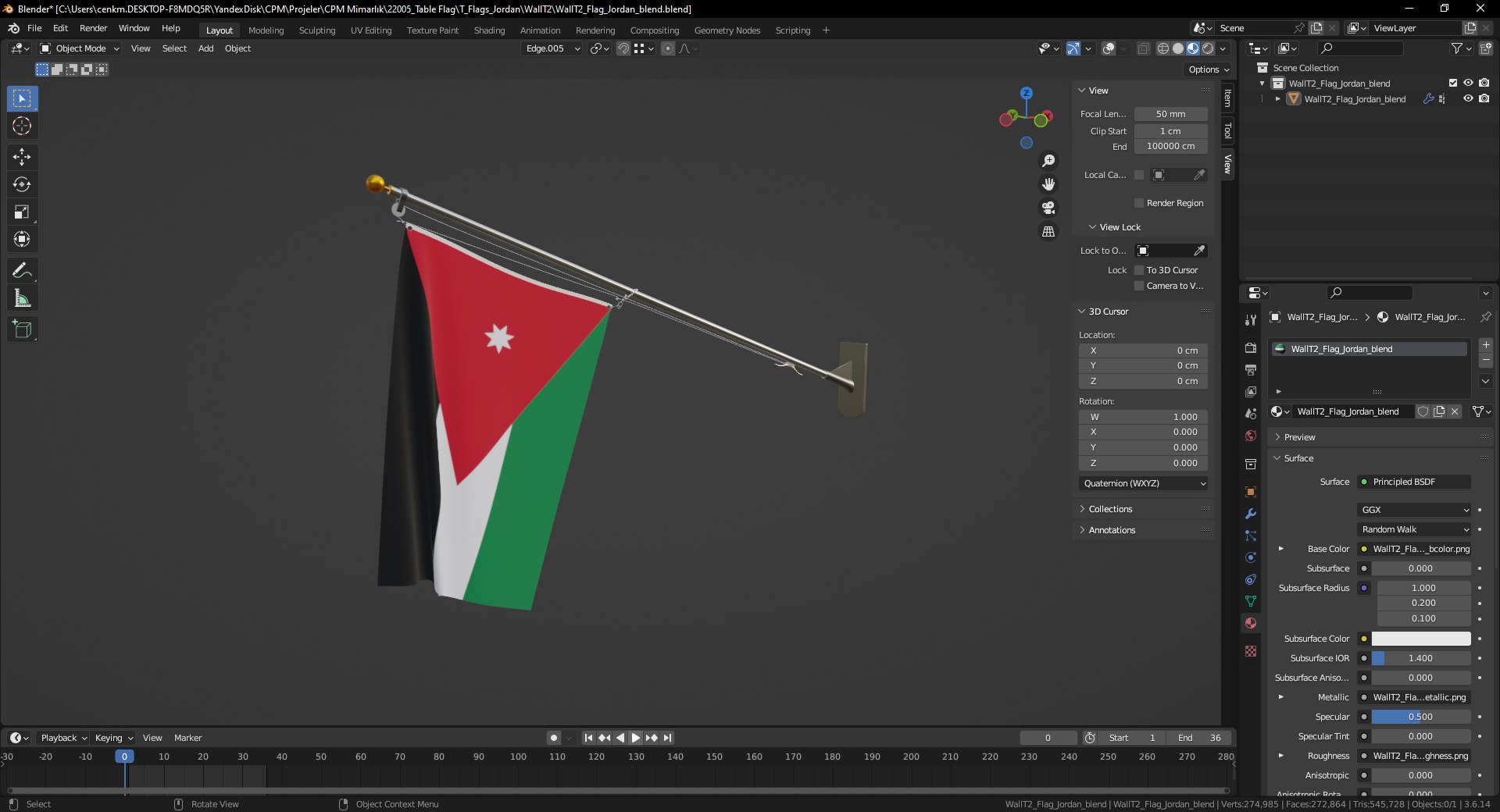Click the pan view hand icon
Image resolution: width=1500 pixels, height=812 pixels.
[1048, 184]
